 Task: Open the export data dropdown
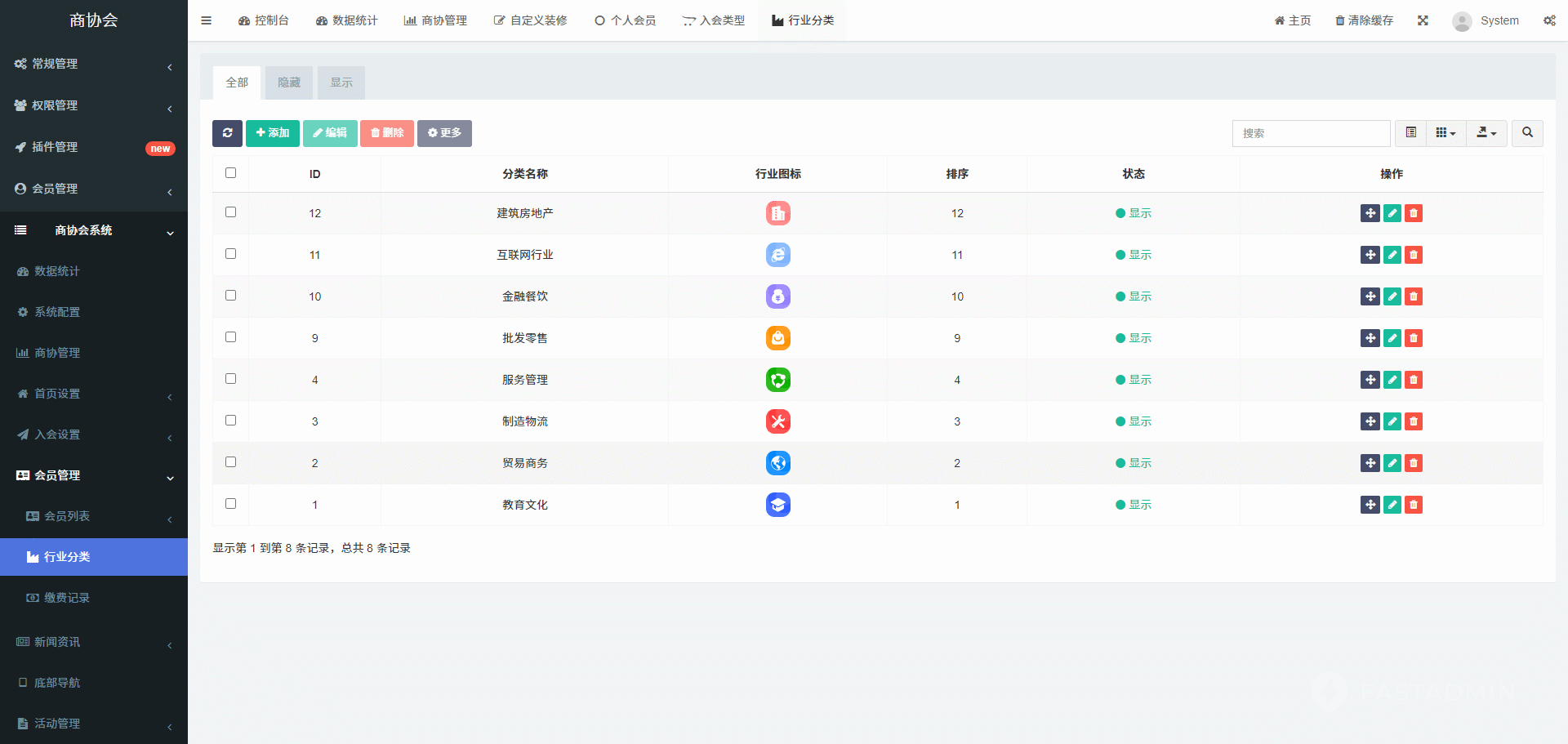[1486, 133]
